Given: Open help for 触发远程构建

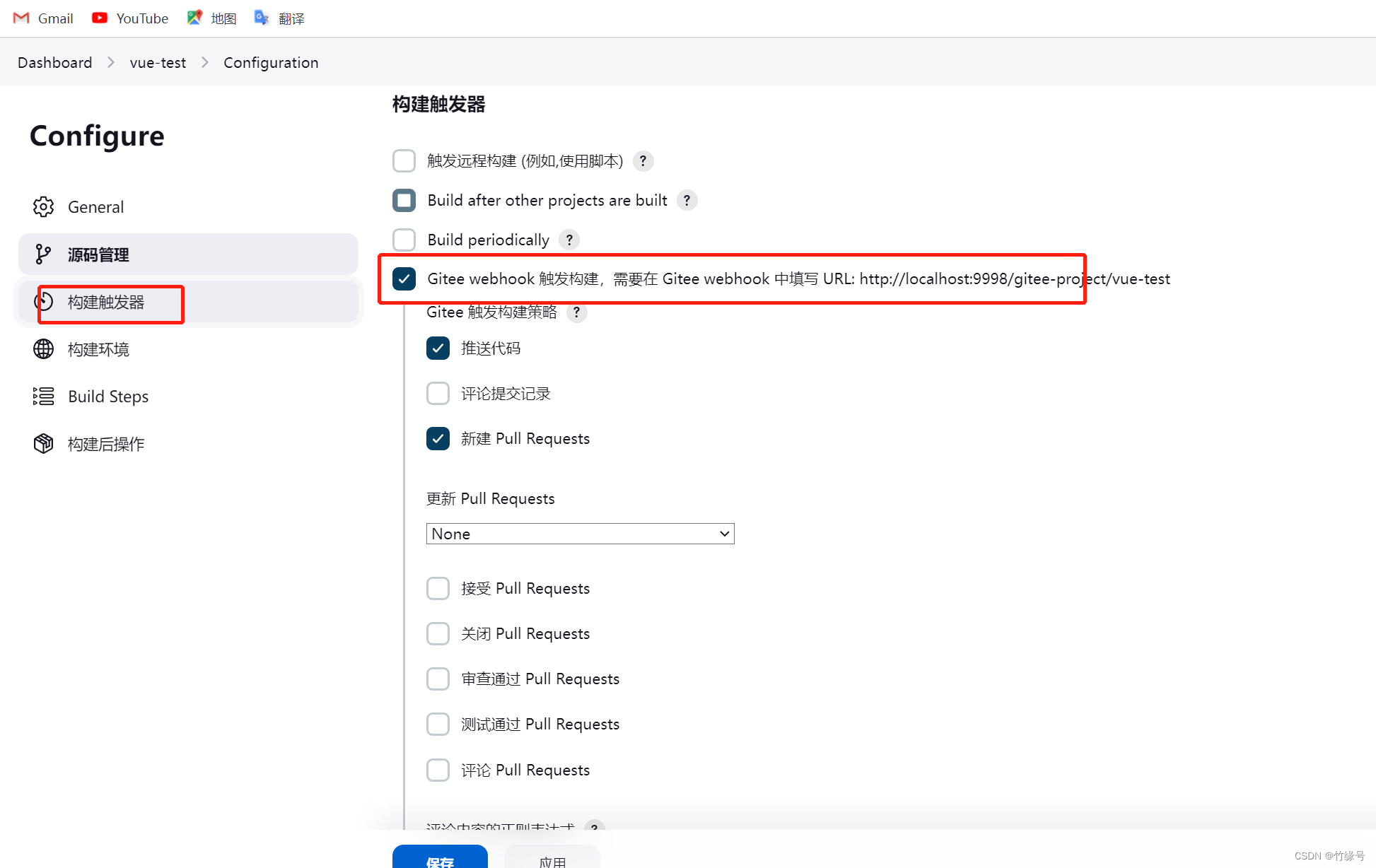Looking at the screenshot, I should (x=643, y=161).
